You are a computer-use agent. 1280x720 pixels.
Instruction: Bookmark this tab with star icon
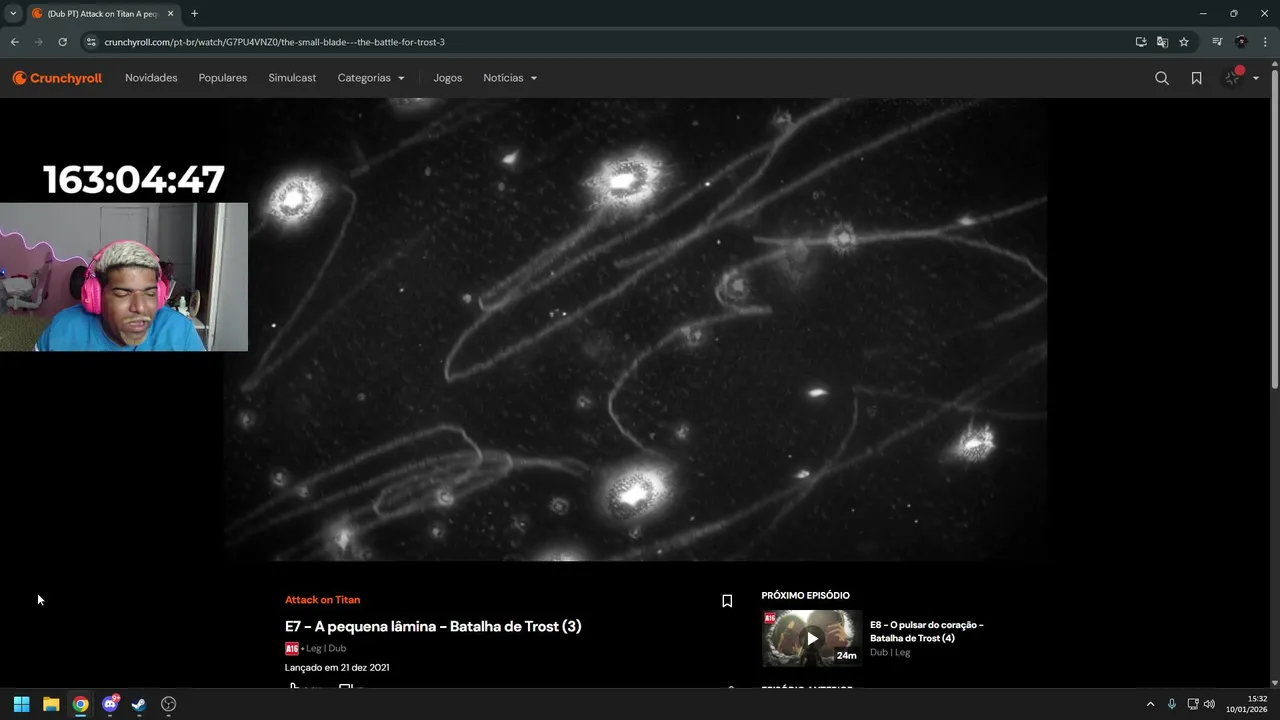[1184, 42]
